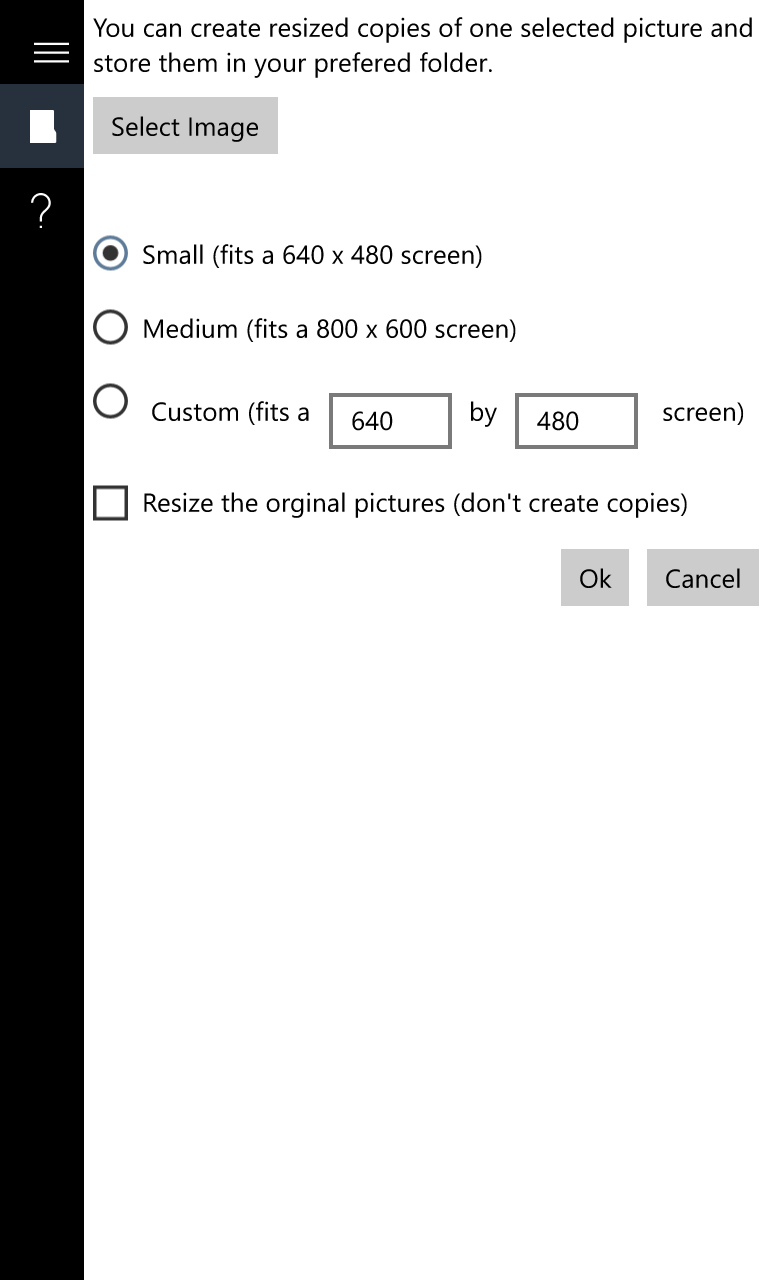Click the "Medium (fits a 800 x 600 screen)" label
The image size is (768, 1280).
coord(329,329)
